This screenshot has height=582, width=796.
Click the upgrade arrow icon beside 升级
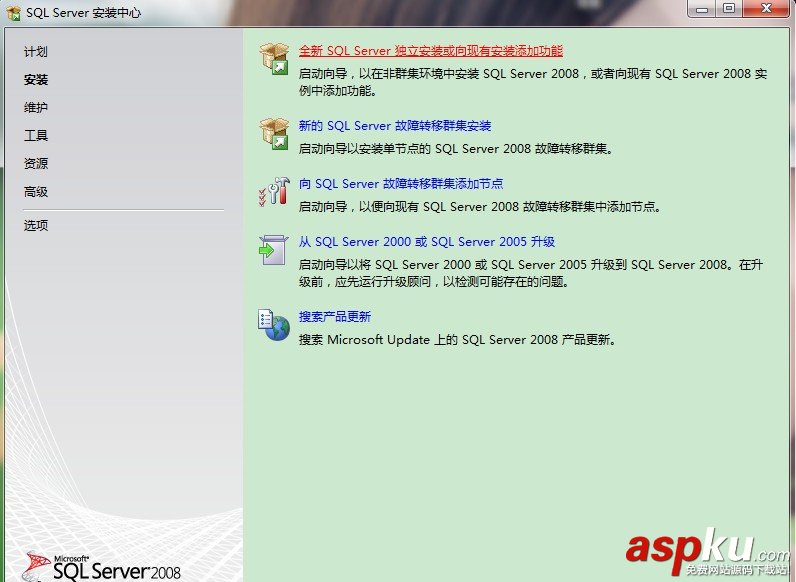click(273, 249)
